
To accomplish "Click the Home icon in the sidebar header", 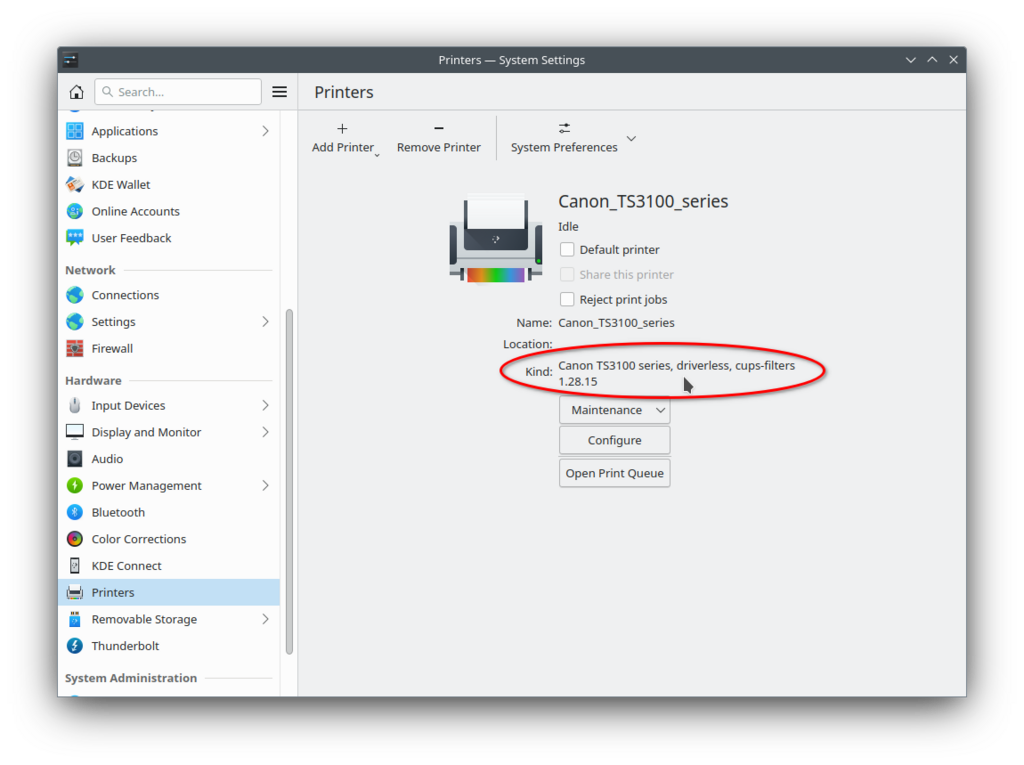I will [x=76, y=92].
